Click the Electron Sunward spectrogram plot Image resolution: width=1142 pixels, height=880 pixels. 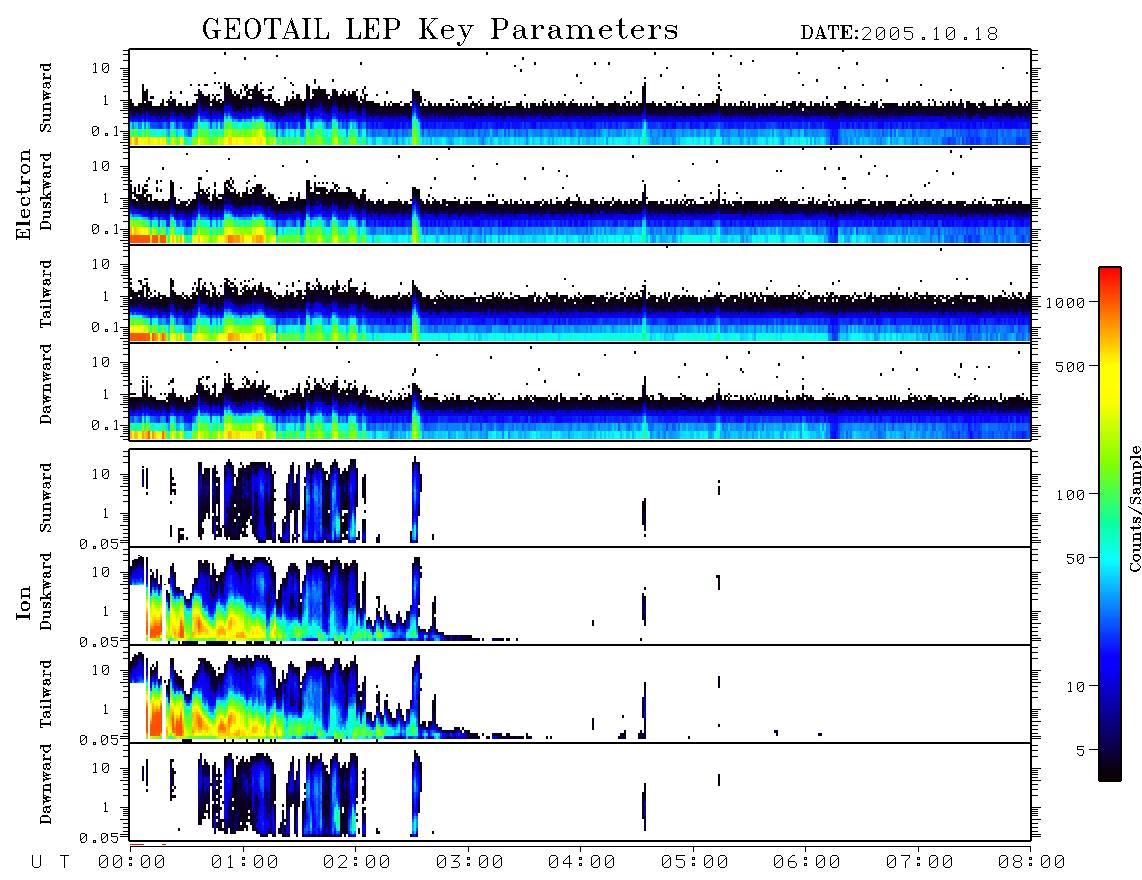(x=580, y=98)
